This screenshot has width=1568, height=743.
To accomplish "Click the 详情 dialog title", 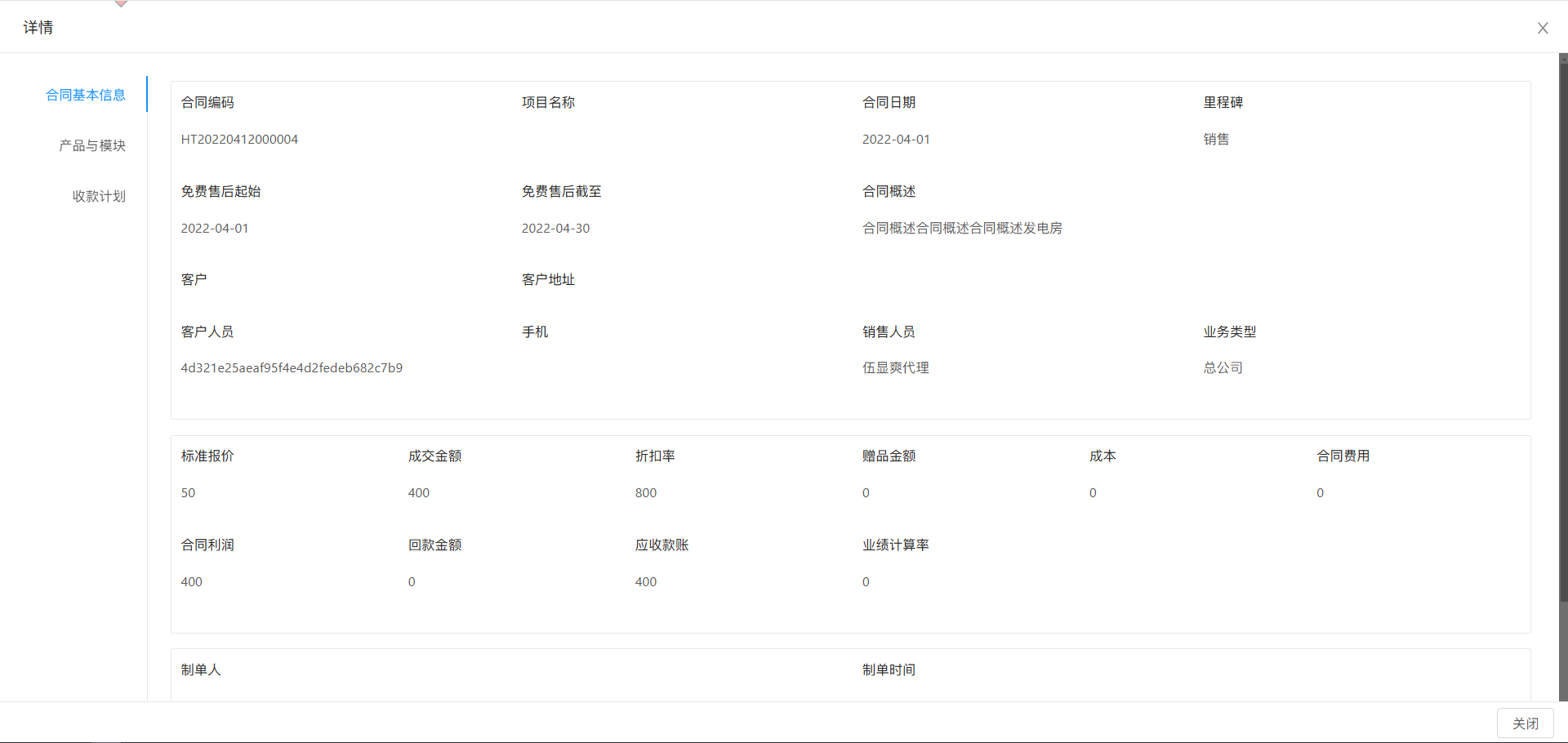I will [x=38, y=28].
